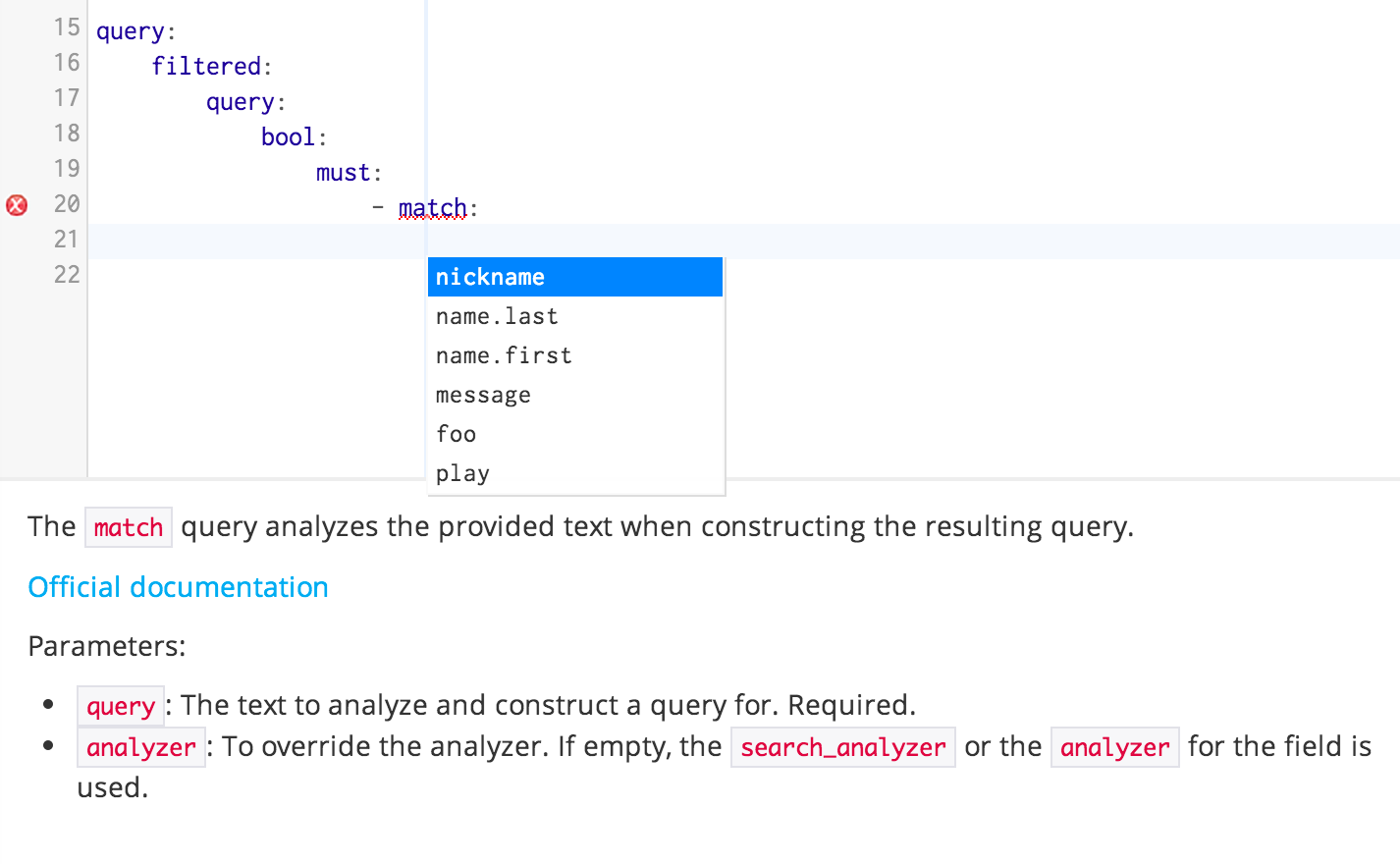Click the "query" parameter badge
This screenshot has width=1400, height=864.
[x=120, y=705]
